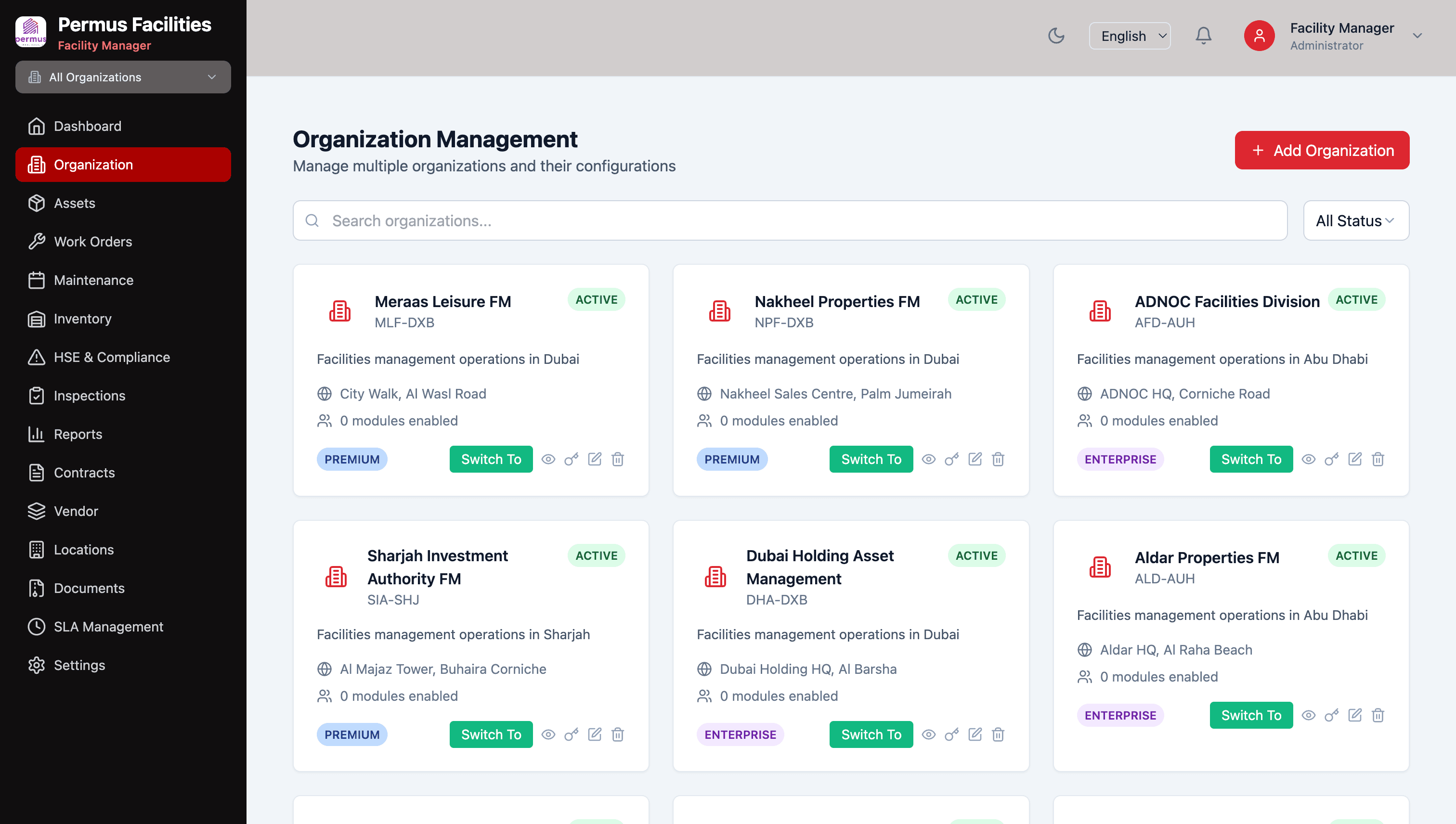Open the Organization section in the sidebar
This screenshot has width=1456, height=824.
93,164
